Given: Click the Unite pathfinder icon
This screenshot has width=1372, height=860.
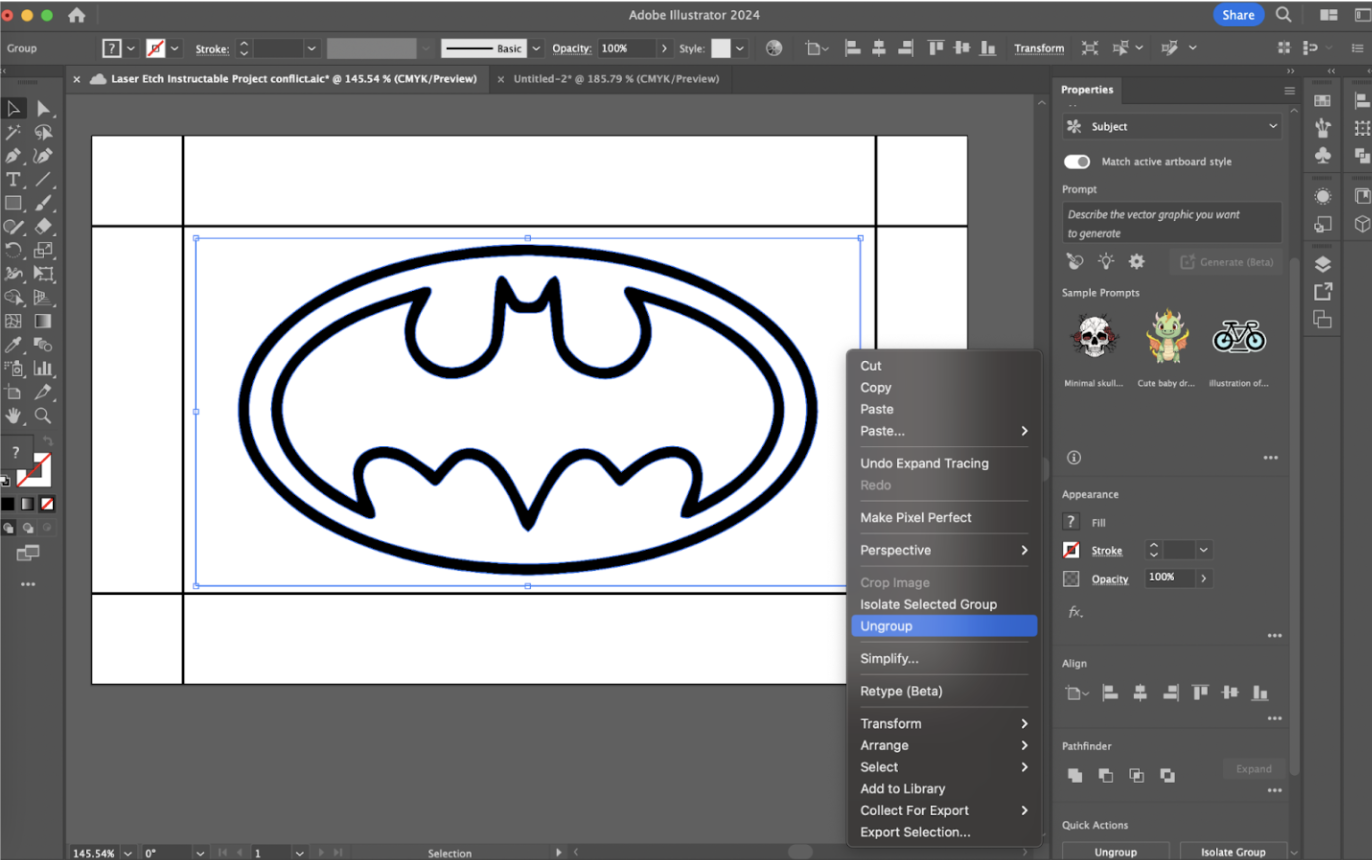Looking at the screenshot, I should [1075, 775].
